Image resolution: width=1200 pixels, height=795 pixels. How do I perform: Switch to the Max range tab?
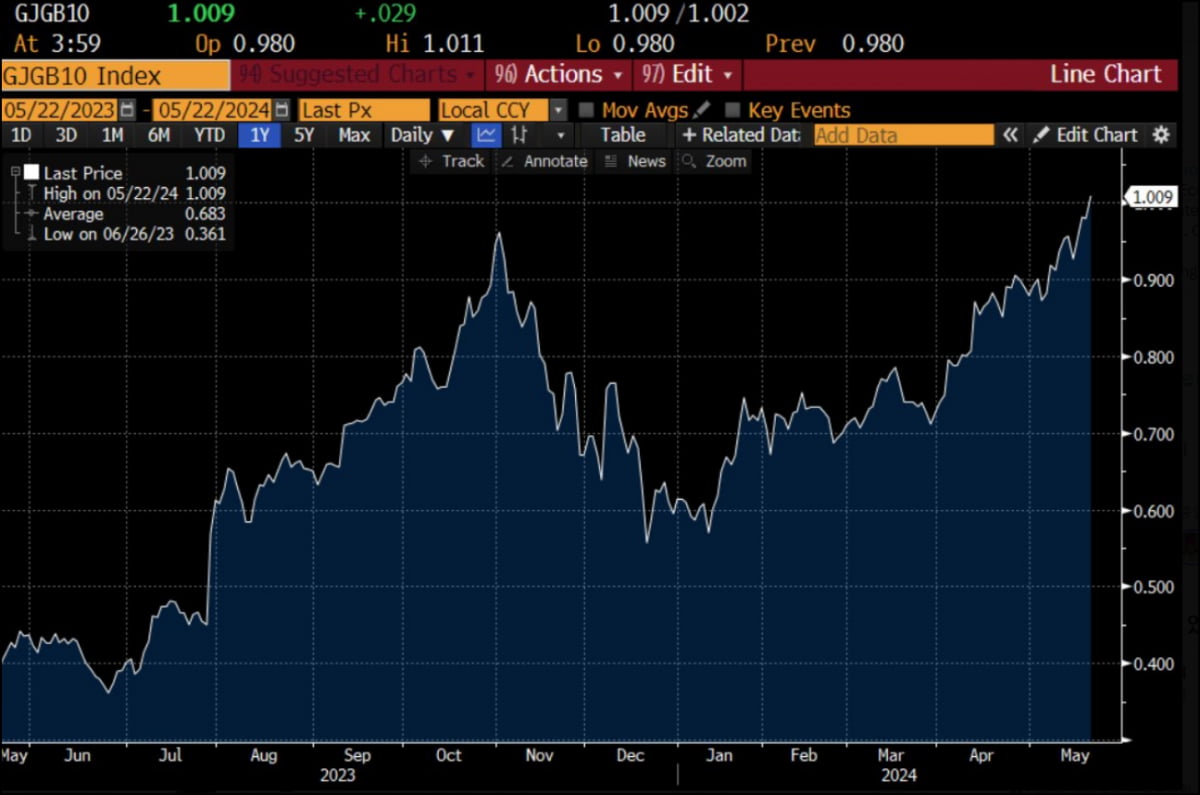pyautogui.click(x=354, y=135)
